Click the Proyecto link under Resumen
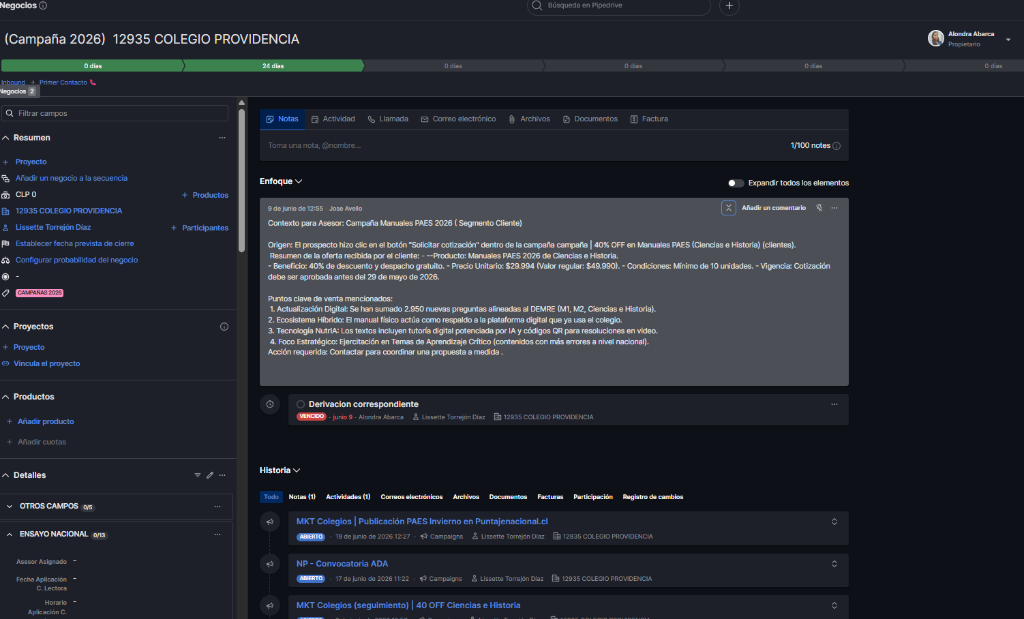The height and width of the screenshot is (619, 1024). 31,162
